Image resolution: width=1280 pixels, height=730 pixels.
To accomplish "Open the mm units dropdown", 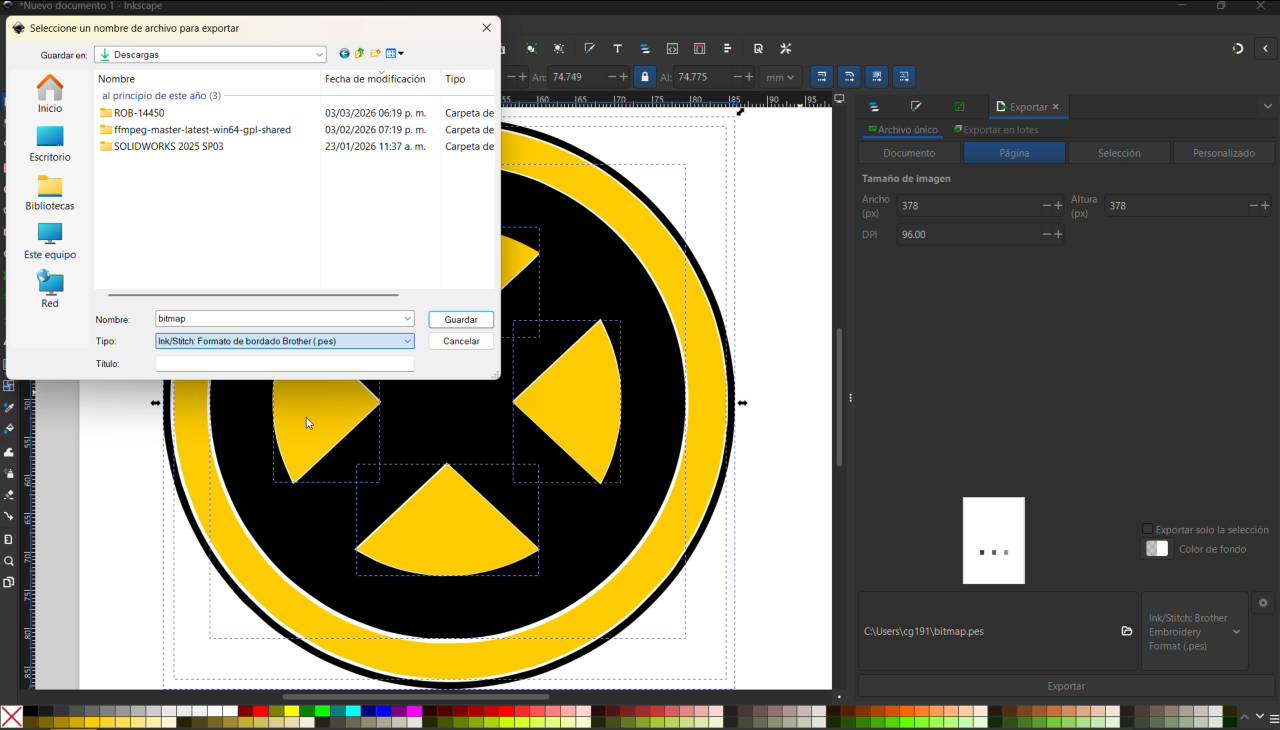I will click(779, 77).
